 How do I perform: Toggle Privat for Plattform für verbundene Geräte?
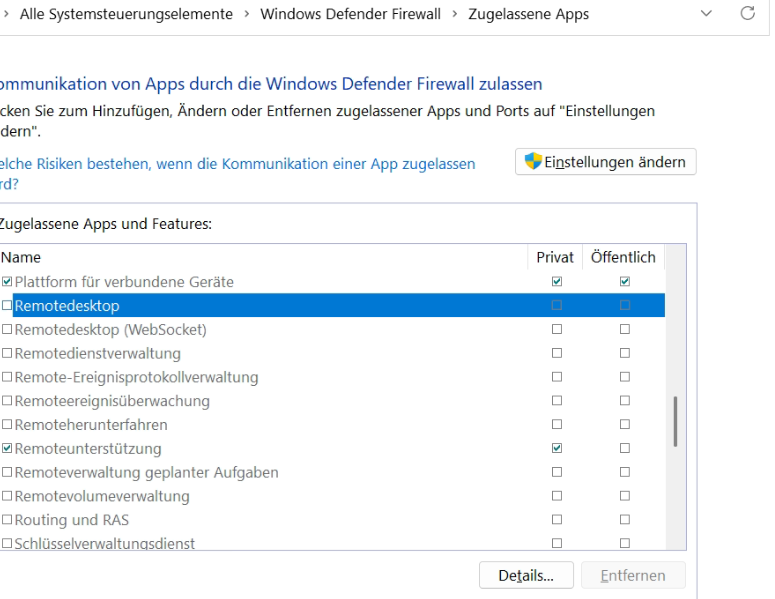point(557,281)
